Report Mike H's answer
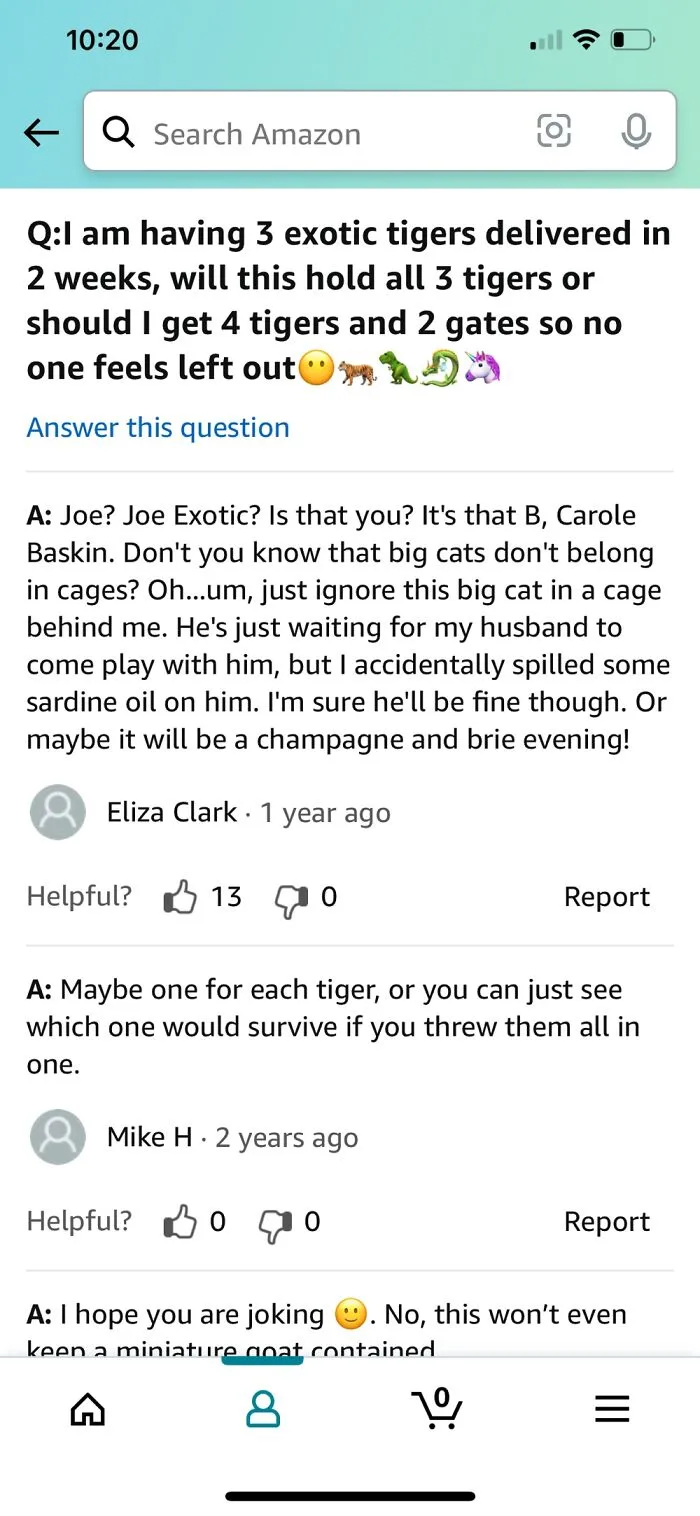The height and width of the screenshot is (1516, 700). [x=607, y=1221]
